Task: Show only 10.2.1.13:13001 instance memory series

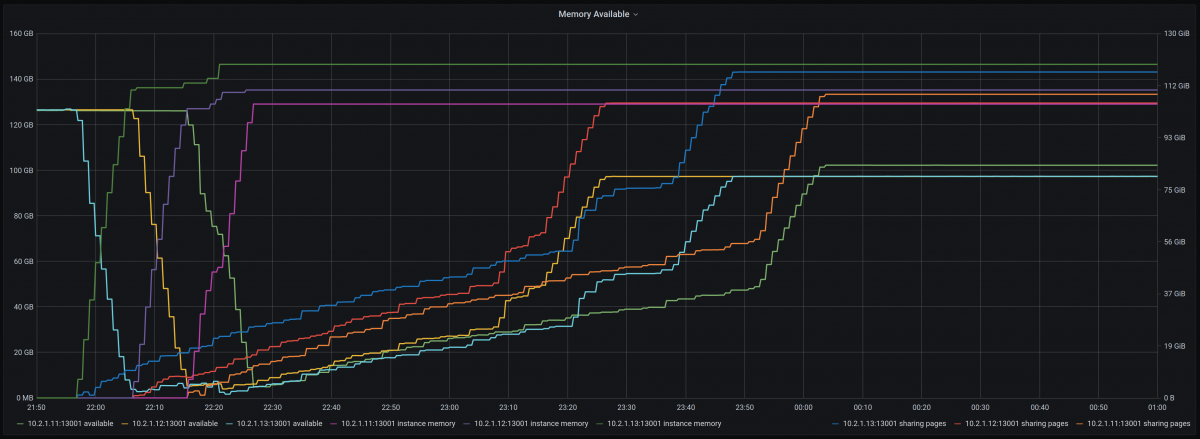Action: tap(662, 424)
